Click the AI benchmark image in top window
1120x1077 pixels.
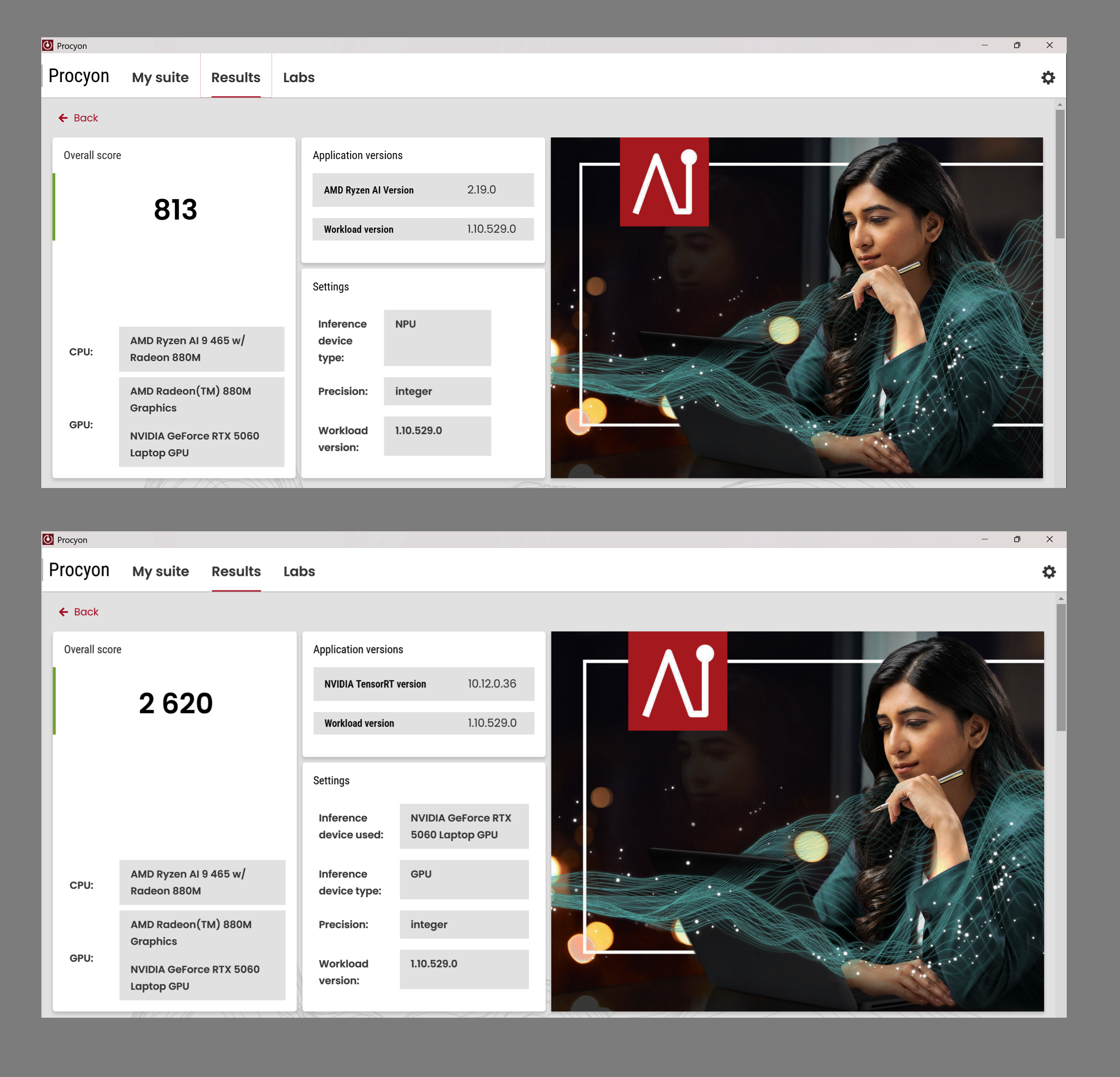797,308
